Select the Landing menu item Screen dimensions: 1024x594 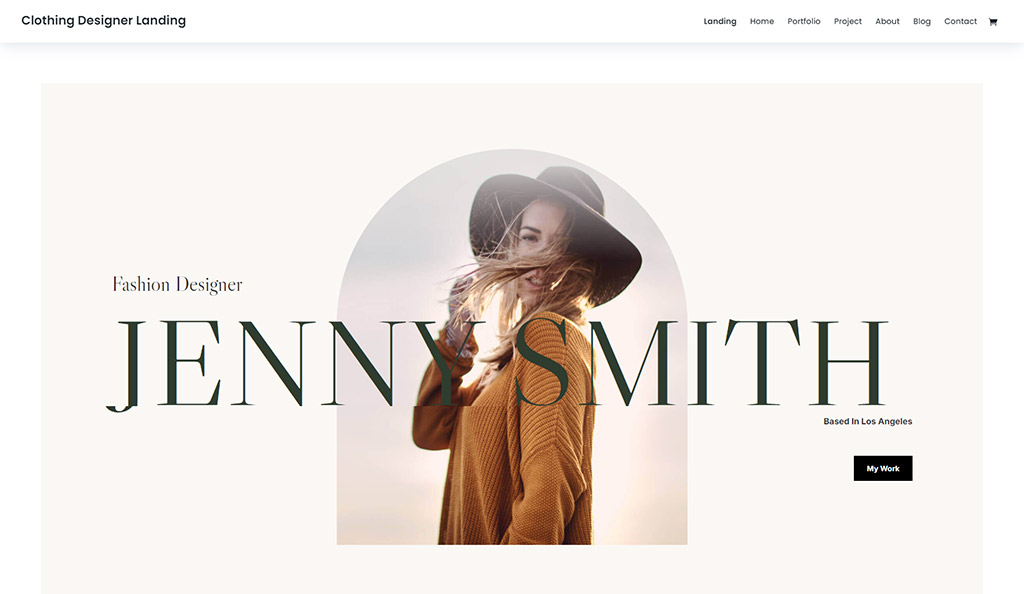(x=720, y=22)
